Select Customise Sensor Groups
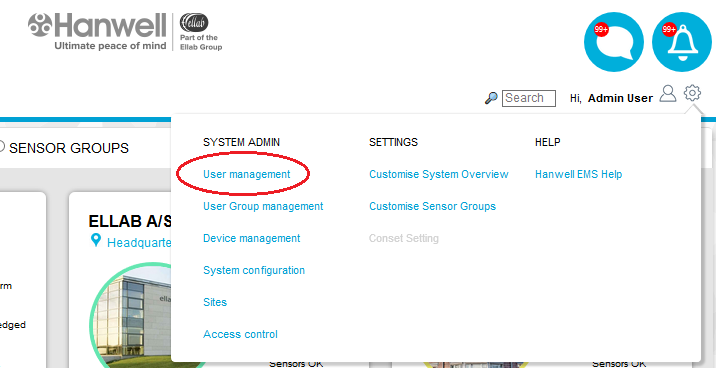Image resolution: width=716 pixels, height=369 pixels. 432,206
